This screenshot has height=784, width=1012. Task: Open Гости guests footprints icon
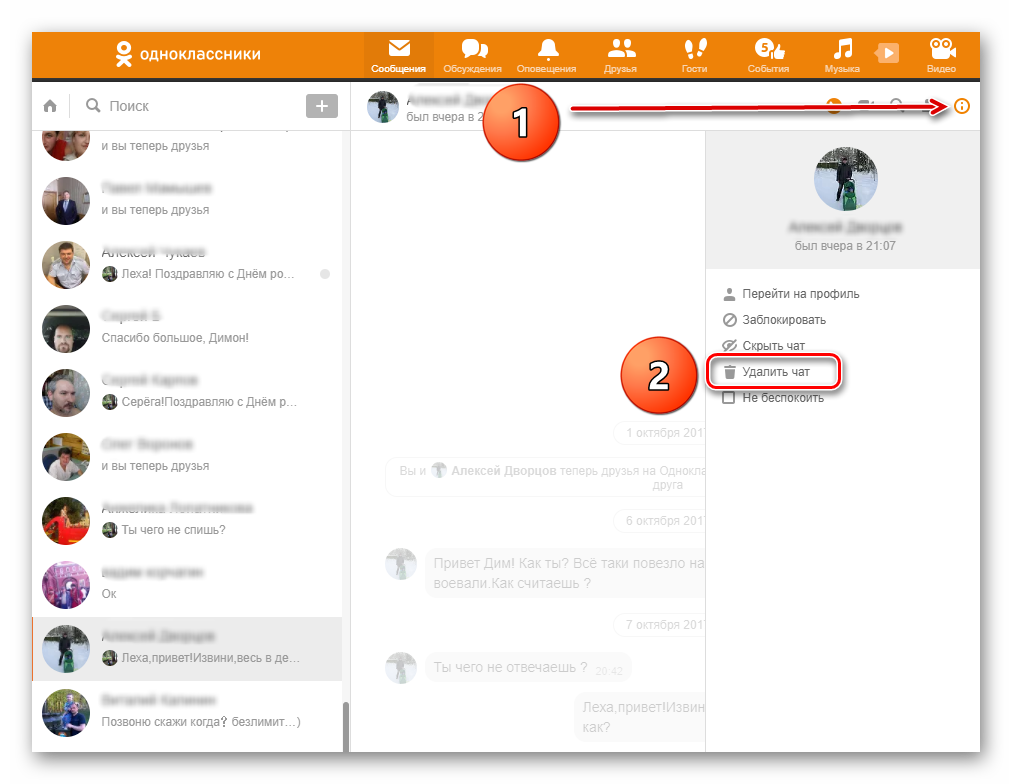pyautogui.click(x=694, y=56)
